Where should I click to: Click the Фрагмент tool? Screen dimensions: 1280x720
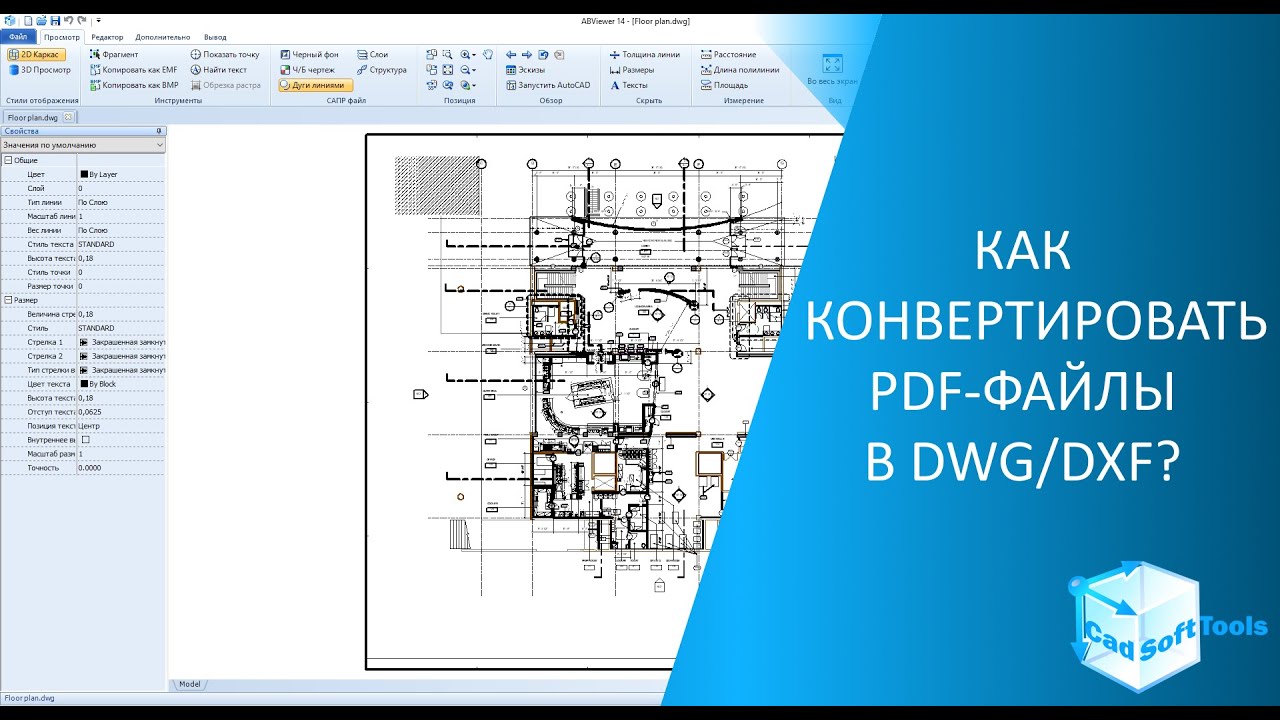113,54
